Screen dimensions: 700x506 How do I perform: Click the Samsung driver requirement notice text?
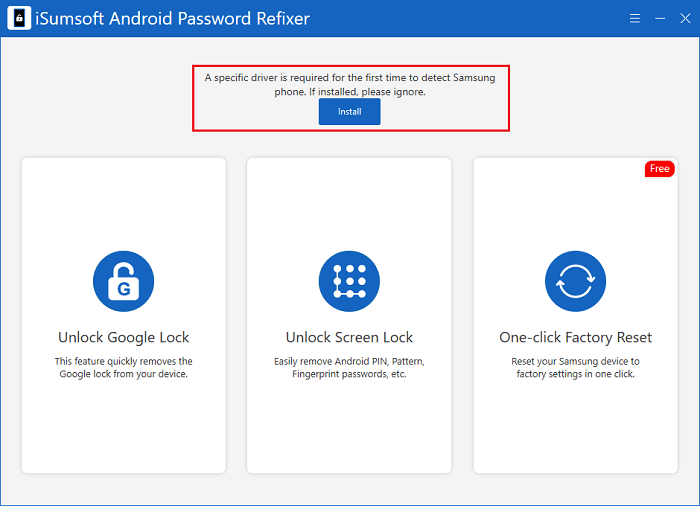(x=350, y=84)
